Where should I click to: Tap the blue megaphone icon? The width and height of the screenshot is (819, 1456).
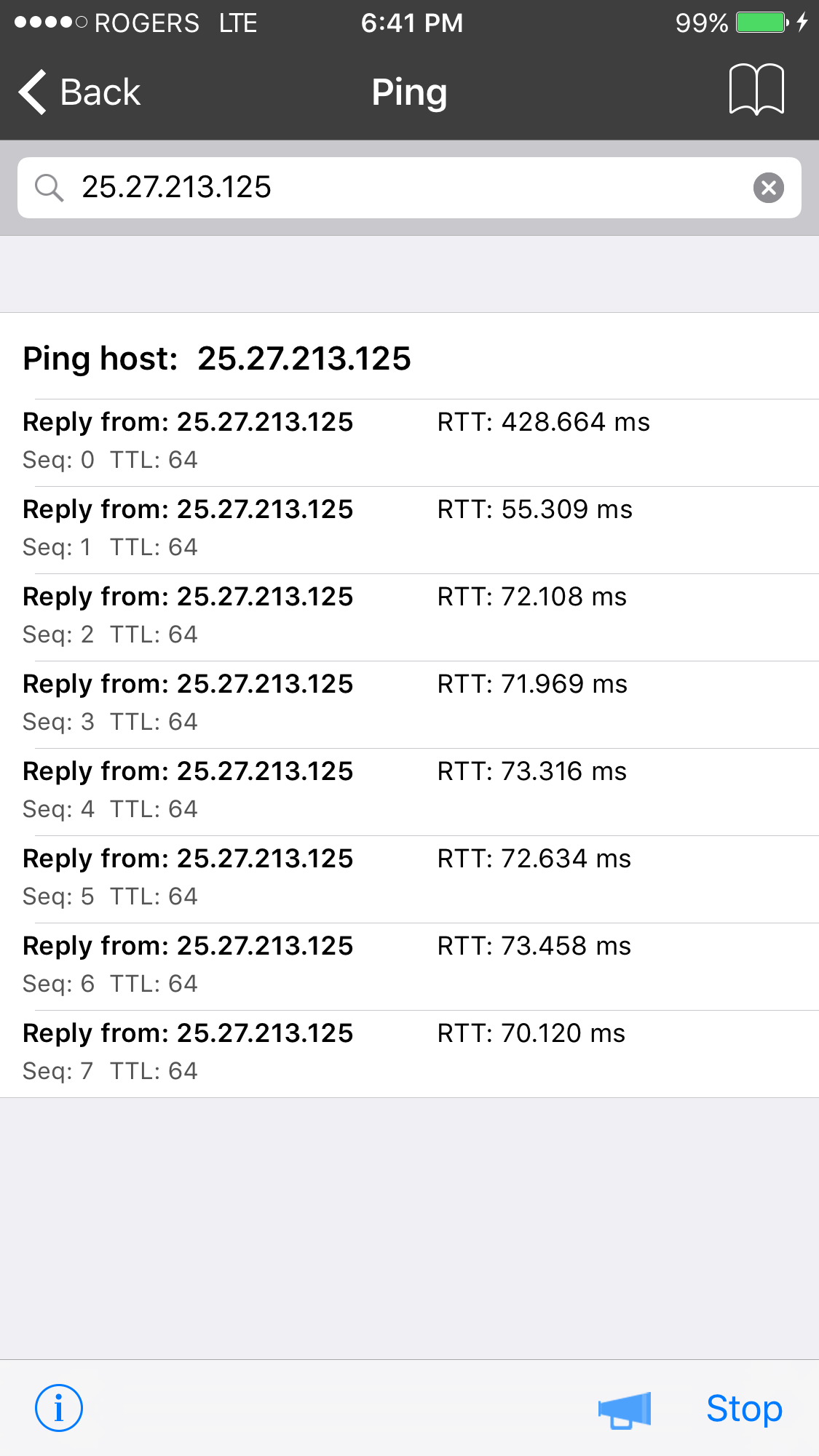[x=625, y=1410]
